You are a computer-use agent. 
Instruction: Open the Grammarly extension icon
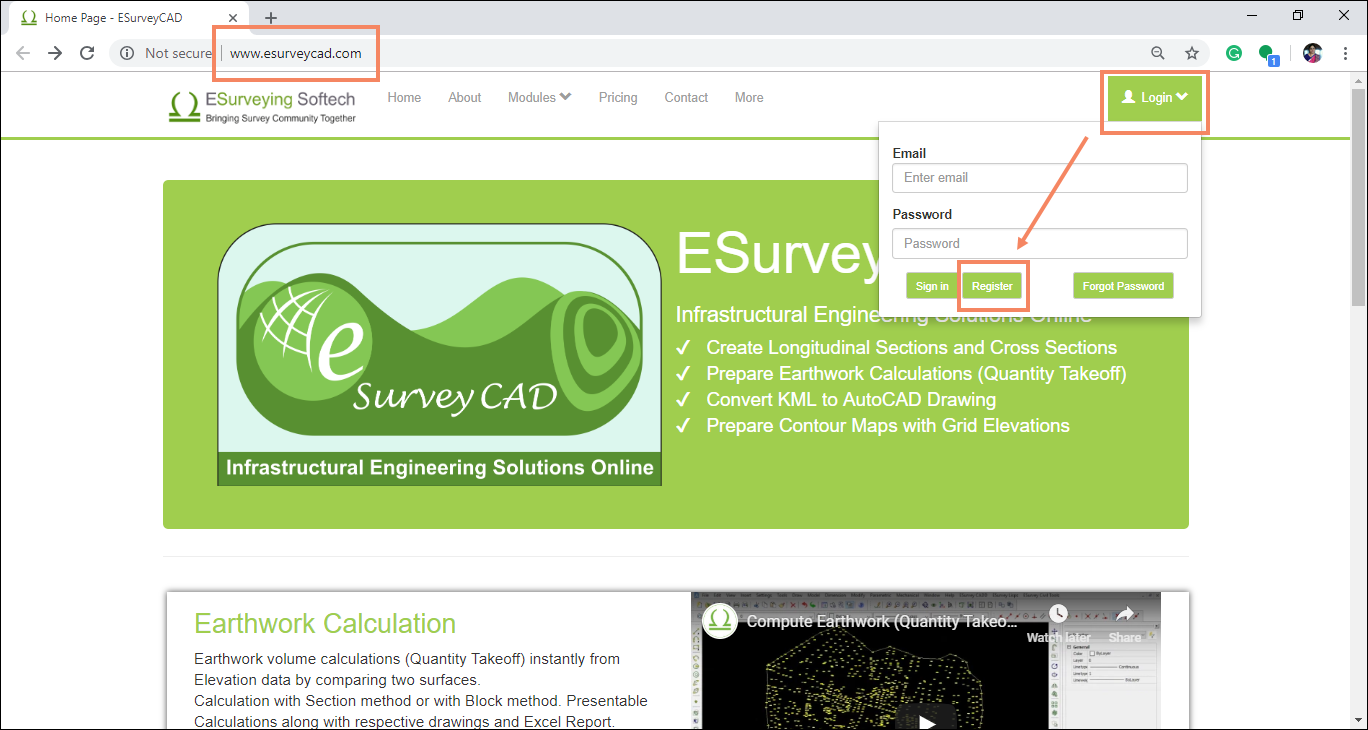1235,53
